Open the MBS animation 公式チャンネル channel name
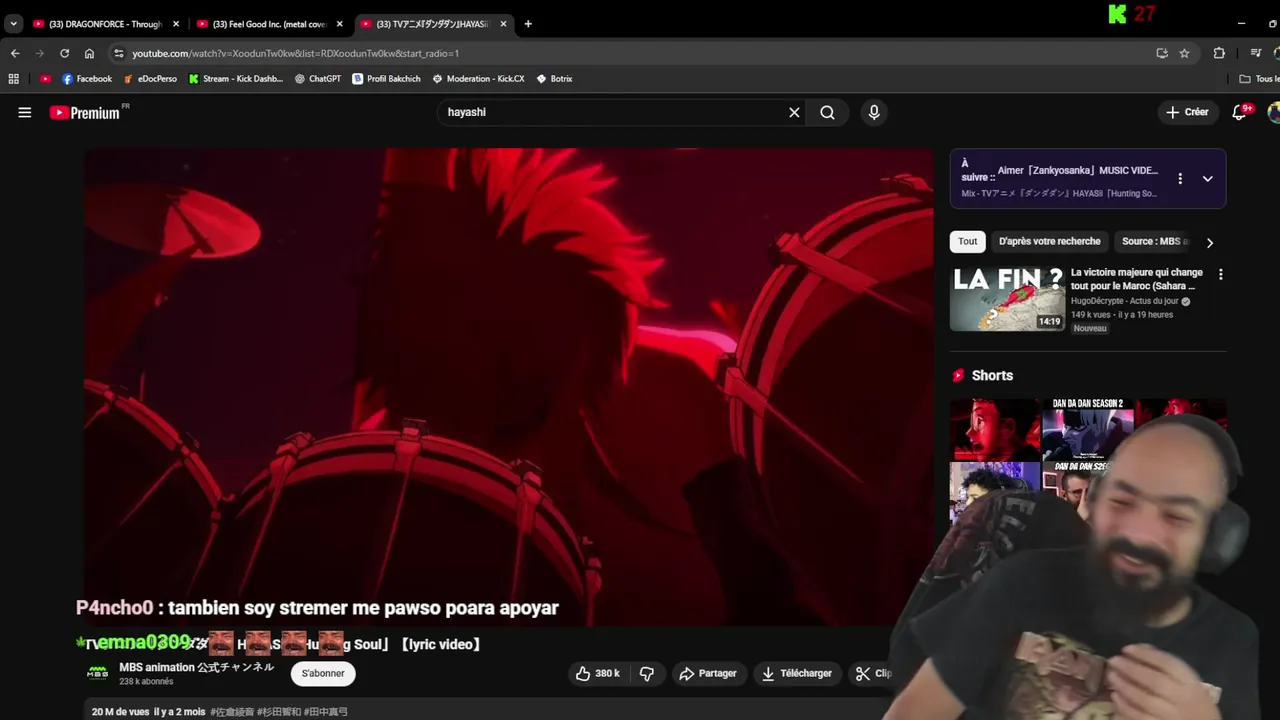This screenshot has width=1280, height=720. pos(196,667)
